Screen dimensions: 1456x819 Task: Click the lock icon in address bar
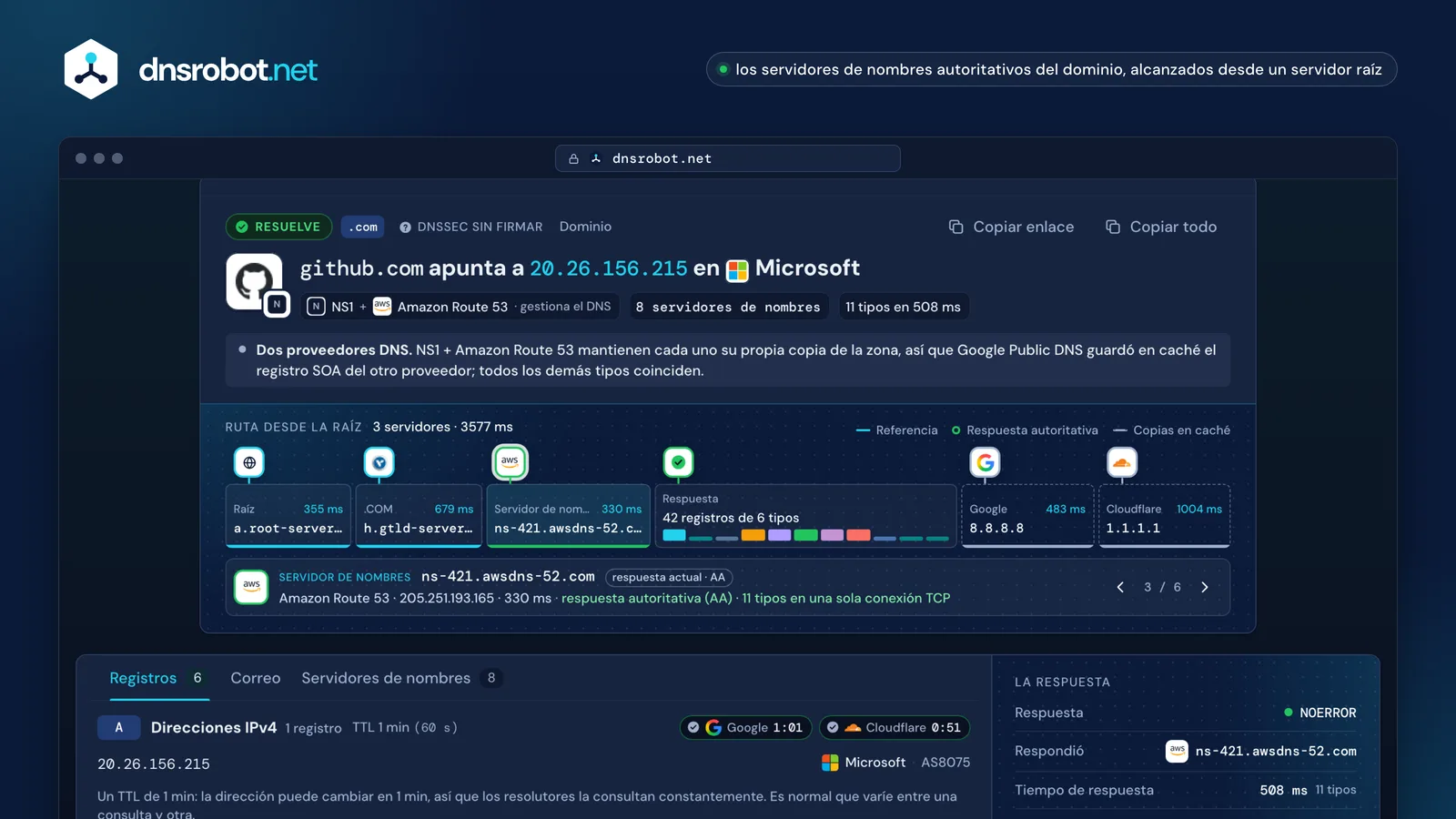point(573,158)
